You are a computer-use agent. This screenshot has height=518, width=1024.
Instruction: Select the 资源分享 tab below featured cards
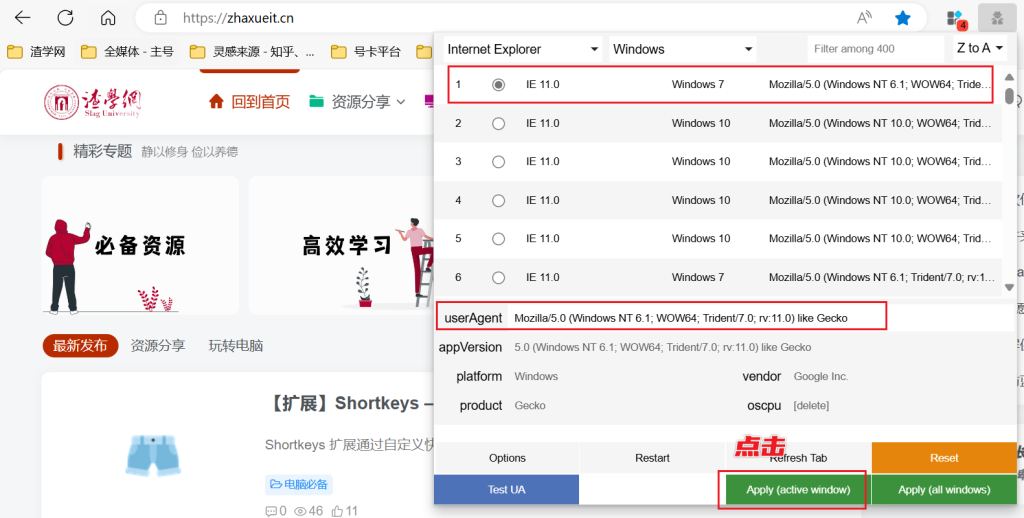(157, 346)
